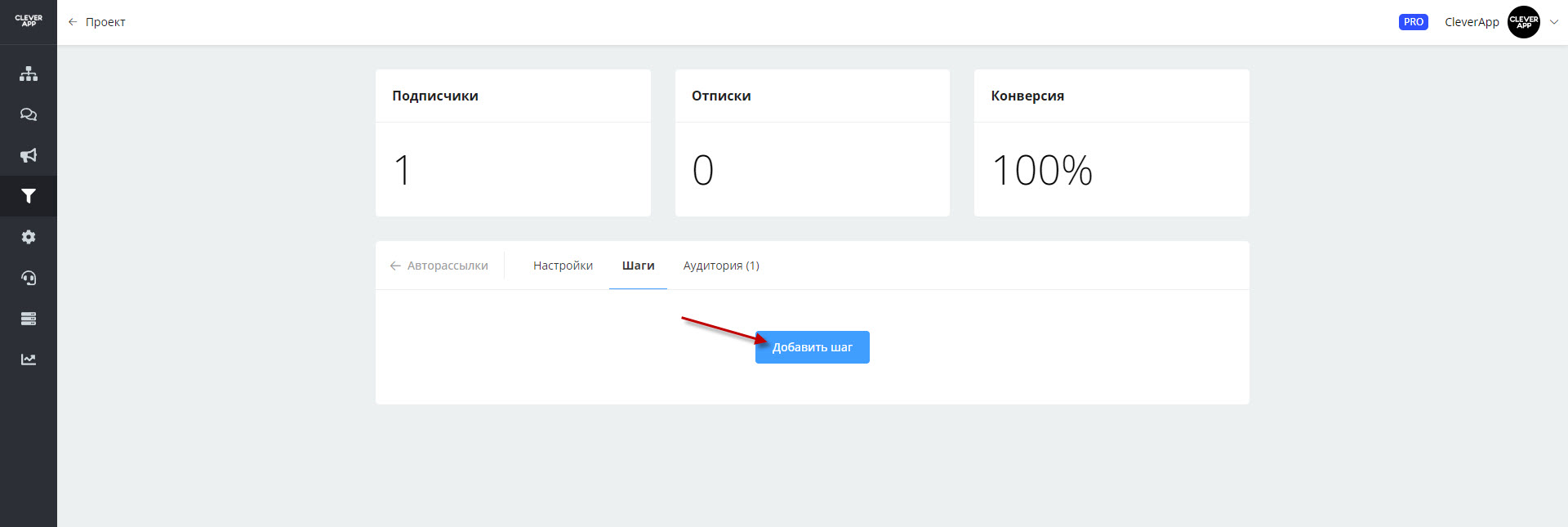Open the megaphone broadcasts icon
This screenshot has height=527, width=1568.
click(29, 155)
